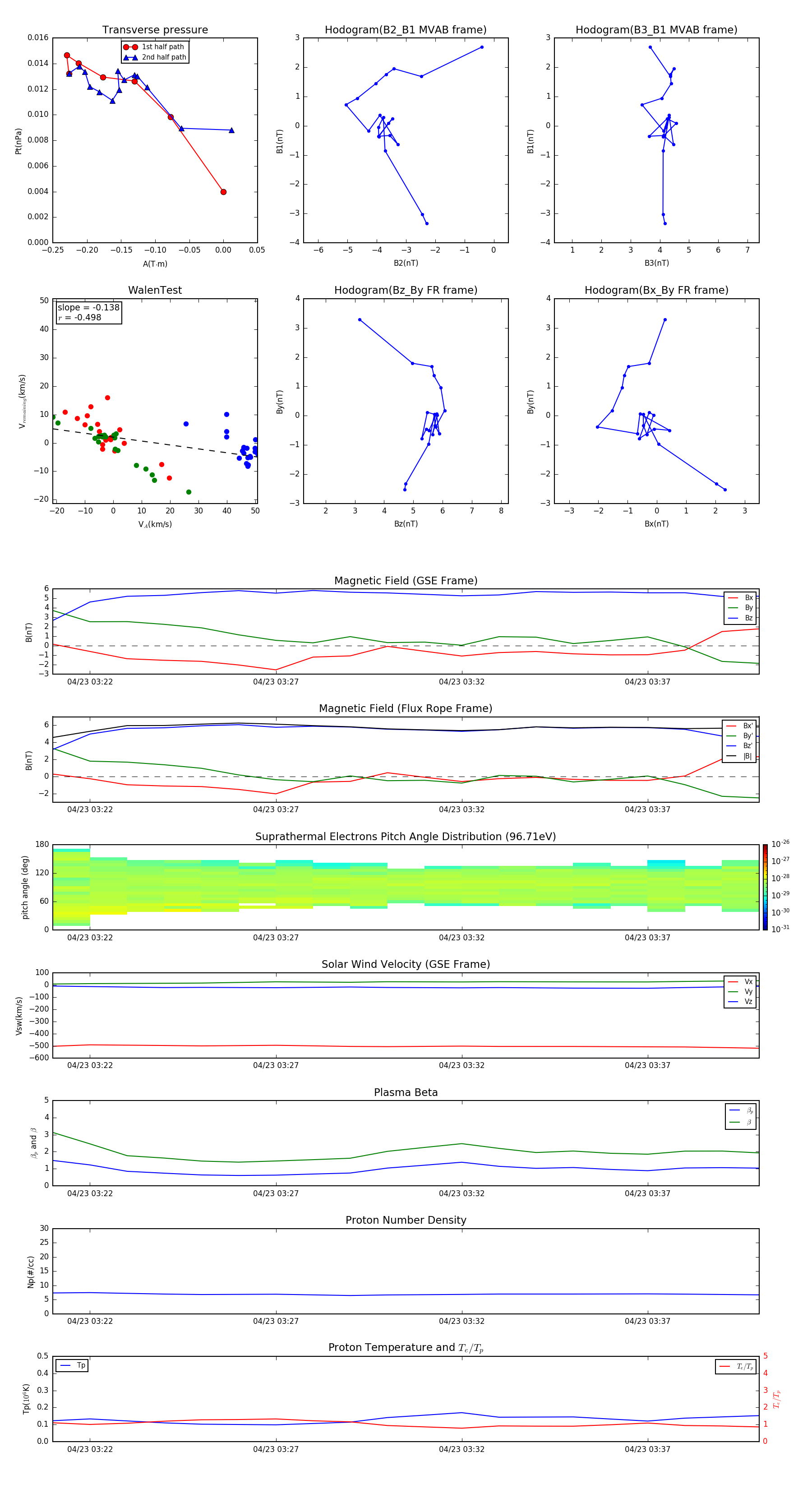The width and height of the screenshot is (812, 1489).
Task: Click the "Hodogram(B2_B1 MVAB frame)" title
Action: [406, 29]
